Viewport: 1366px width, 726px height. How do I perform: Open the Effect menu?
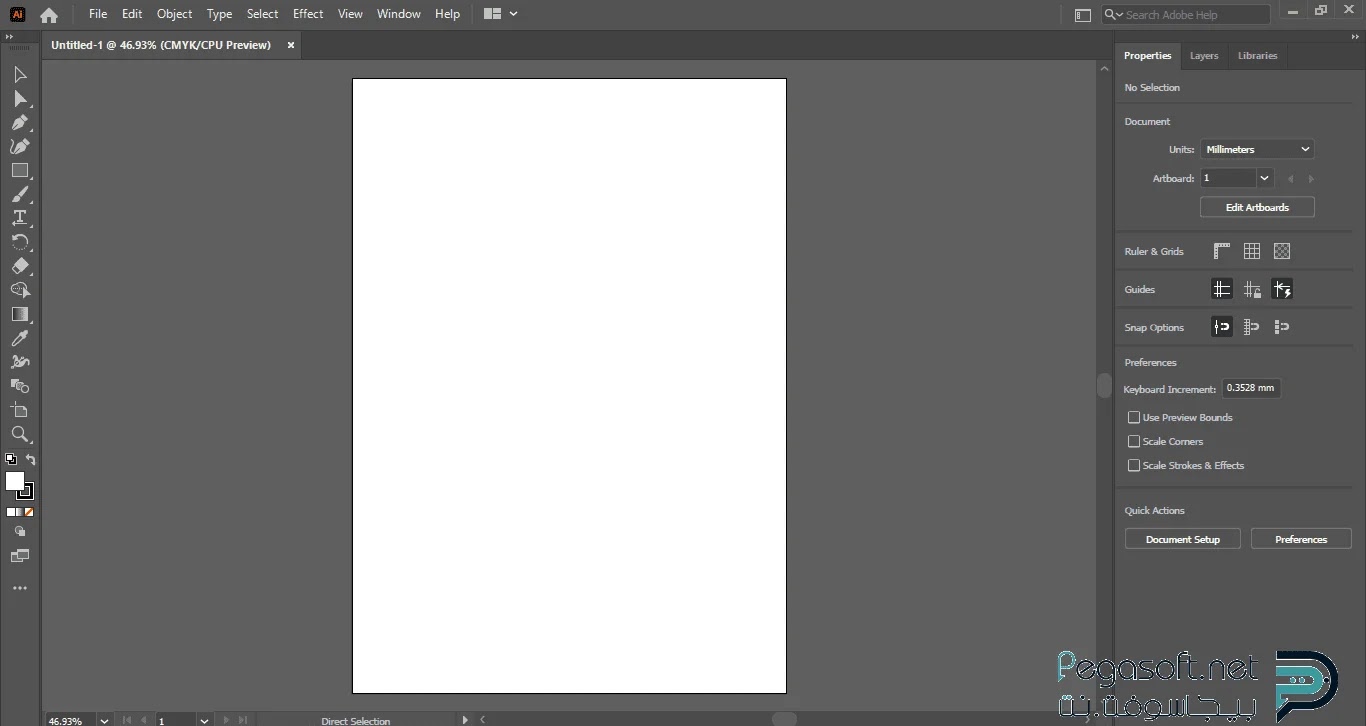point(308,14)
